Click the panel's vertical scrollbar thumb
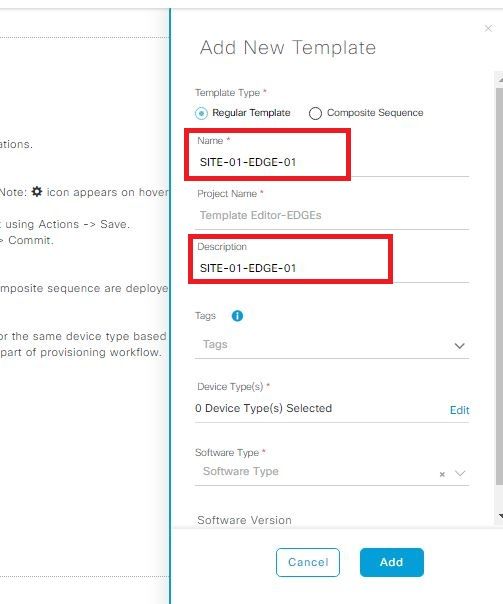 [499, 286]
